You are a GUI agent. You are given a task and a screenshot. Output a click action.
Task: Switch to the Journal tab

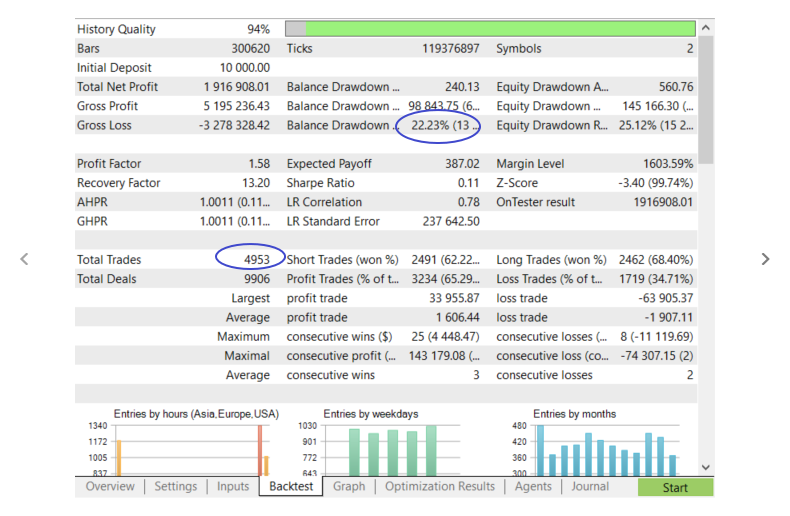(x=590, y=486)
